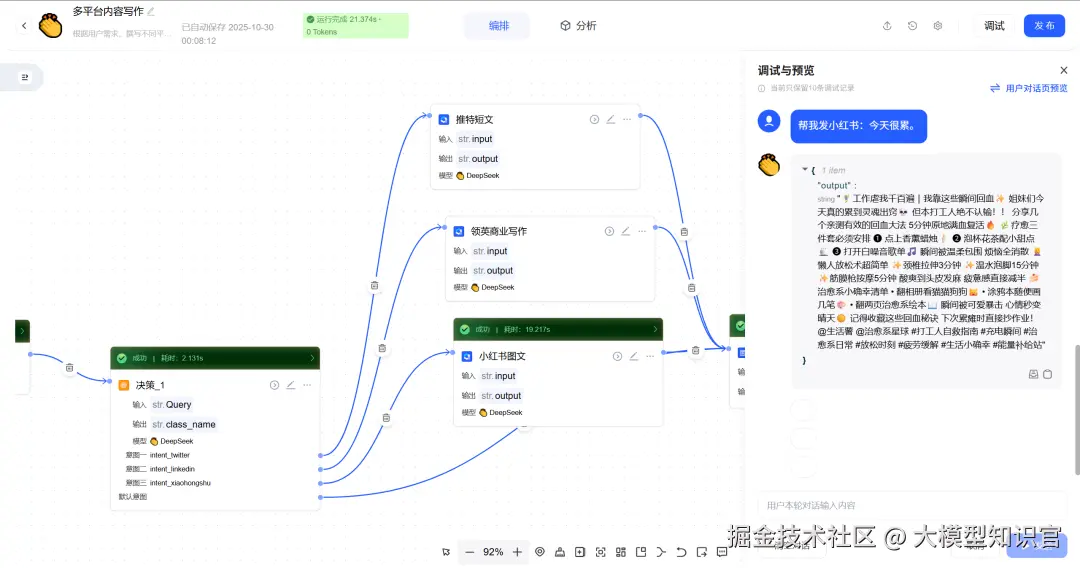
Task: Toggle the minimap icon
Action: coord(641,552)
